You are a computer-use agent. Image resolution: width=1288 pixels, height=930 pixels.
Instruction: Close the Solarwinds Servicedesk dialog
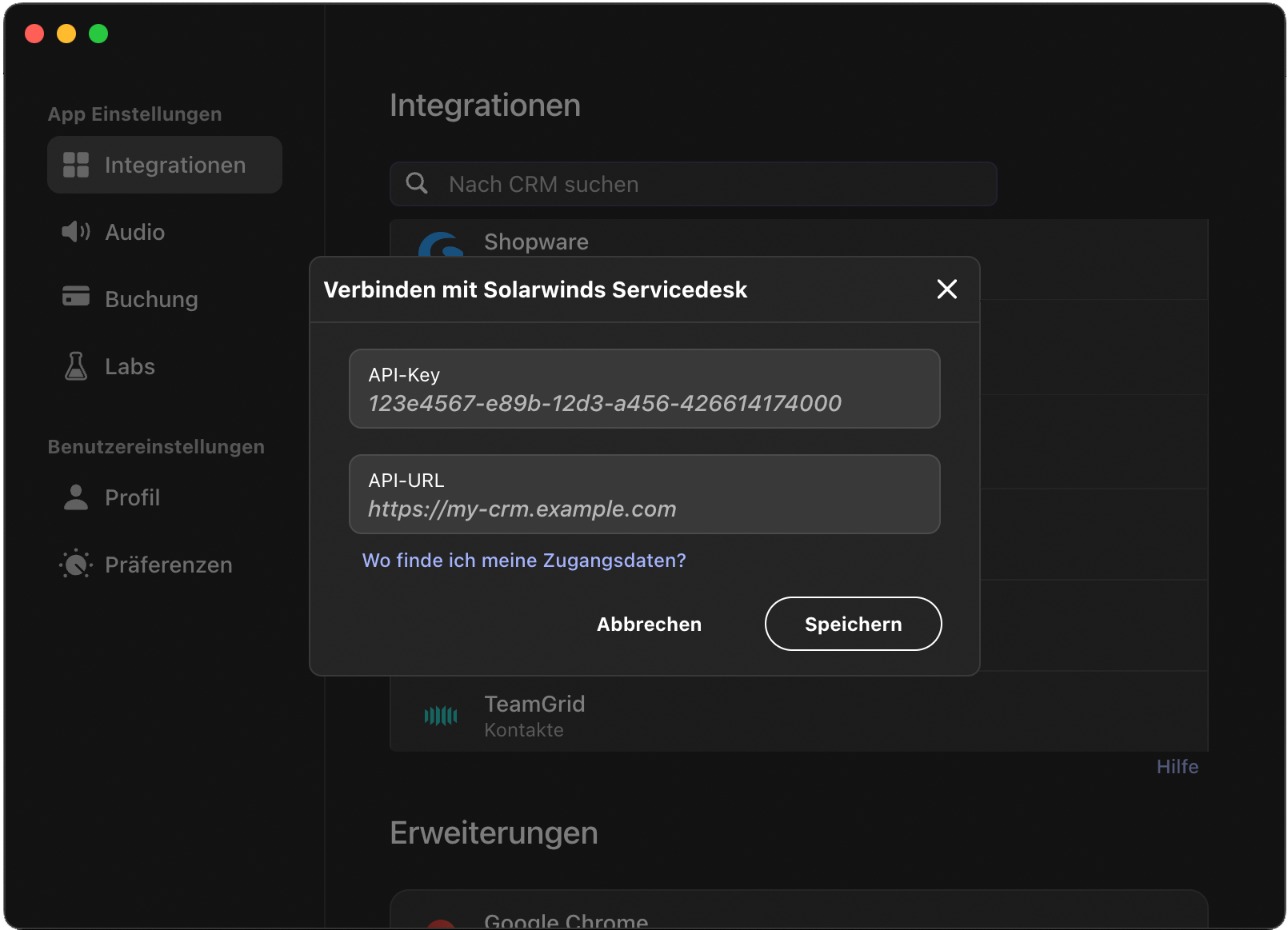tap(947, 289)
